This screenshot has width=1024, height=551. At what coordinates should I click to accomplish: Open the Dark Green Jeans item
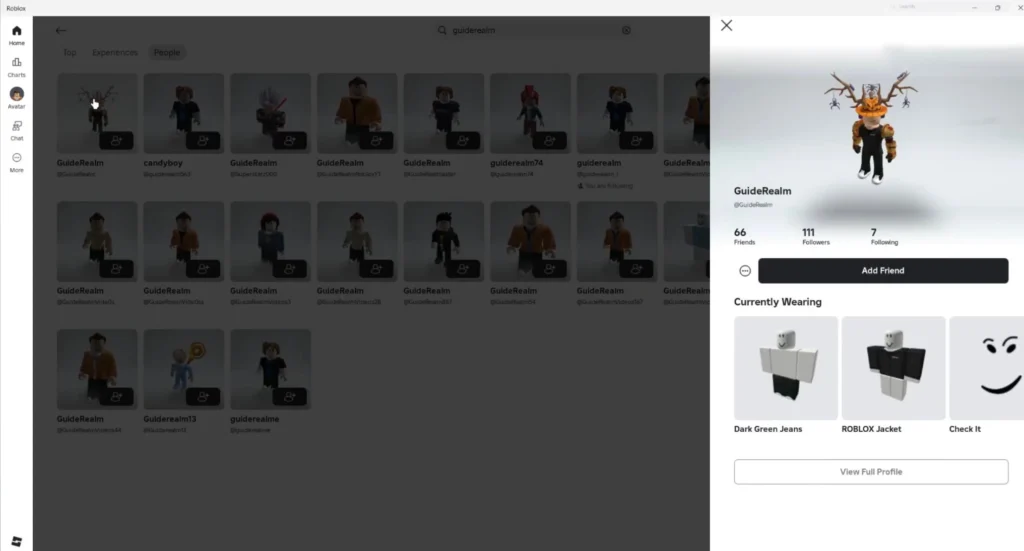786,368
